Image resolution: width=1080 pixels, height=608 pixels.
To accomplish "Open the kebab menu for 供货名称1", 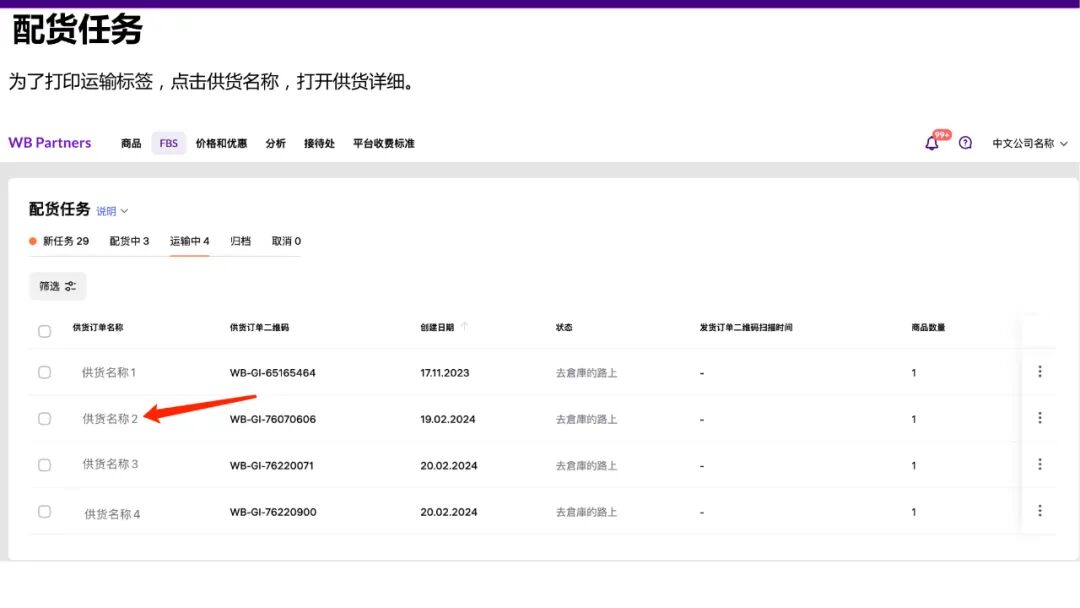I will [x=1040, y=371].
